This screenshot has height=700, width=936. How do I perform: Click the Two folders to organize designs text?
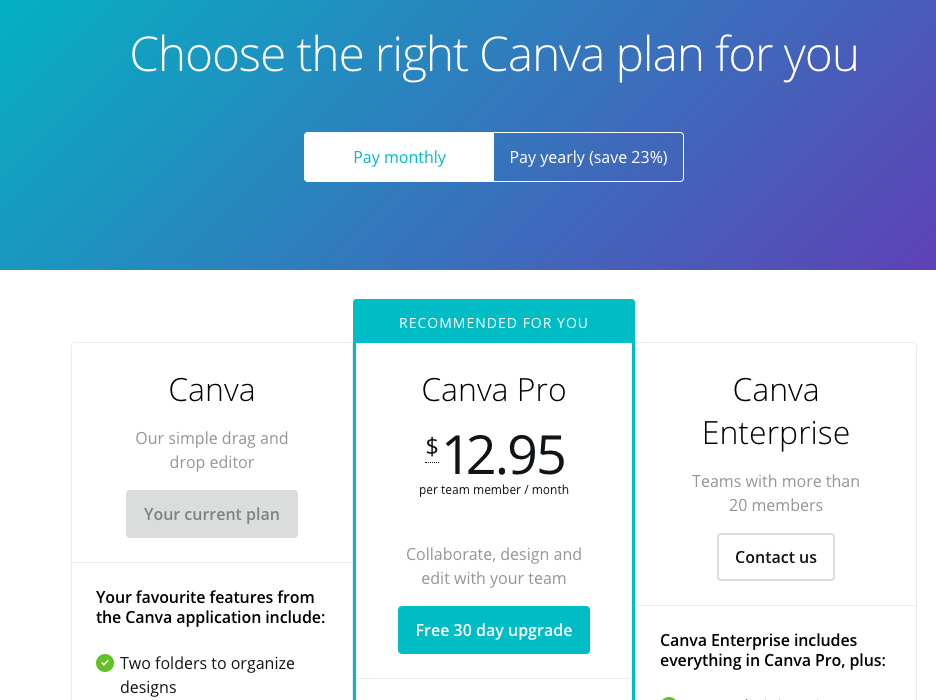(x=207, y=675)
